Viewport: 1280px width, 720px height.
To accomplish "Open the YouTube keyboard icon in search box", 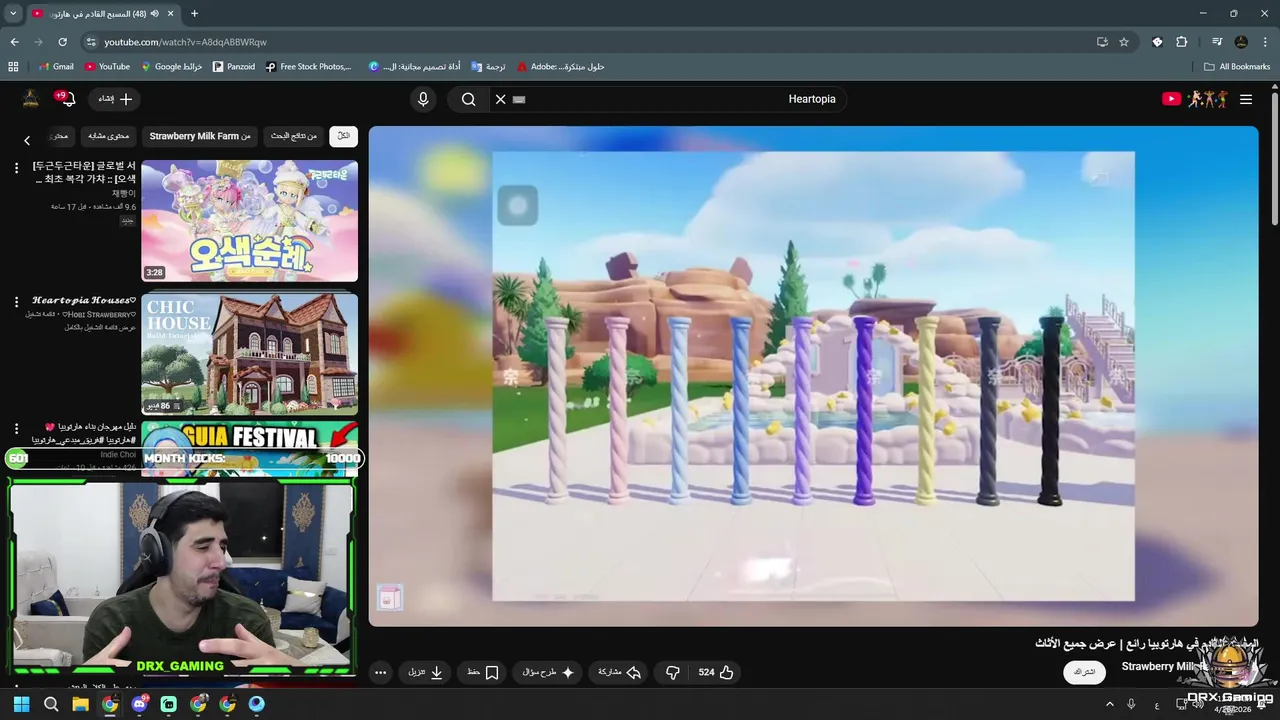I will click(518, 99).
